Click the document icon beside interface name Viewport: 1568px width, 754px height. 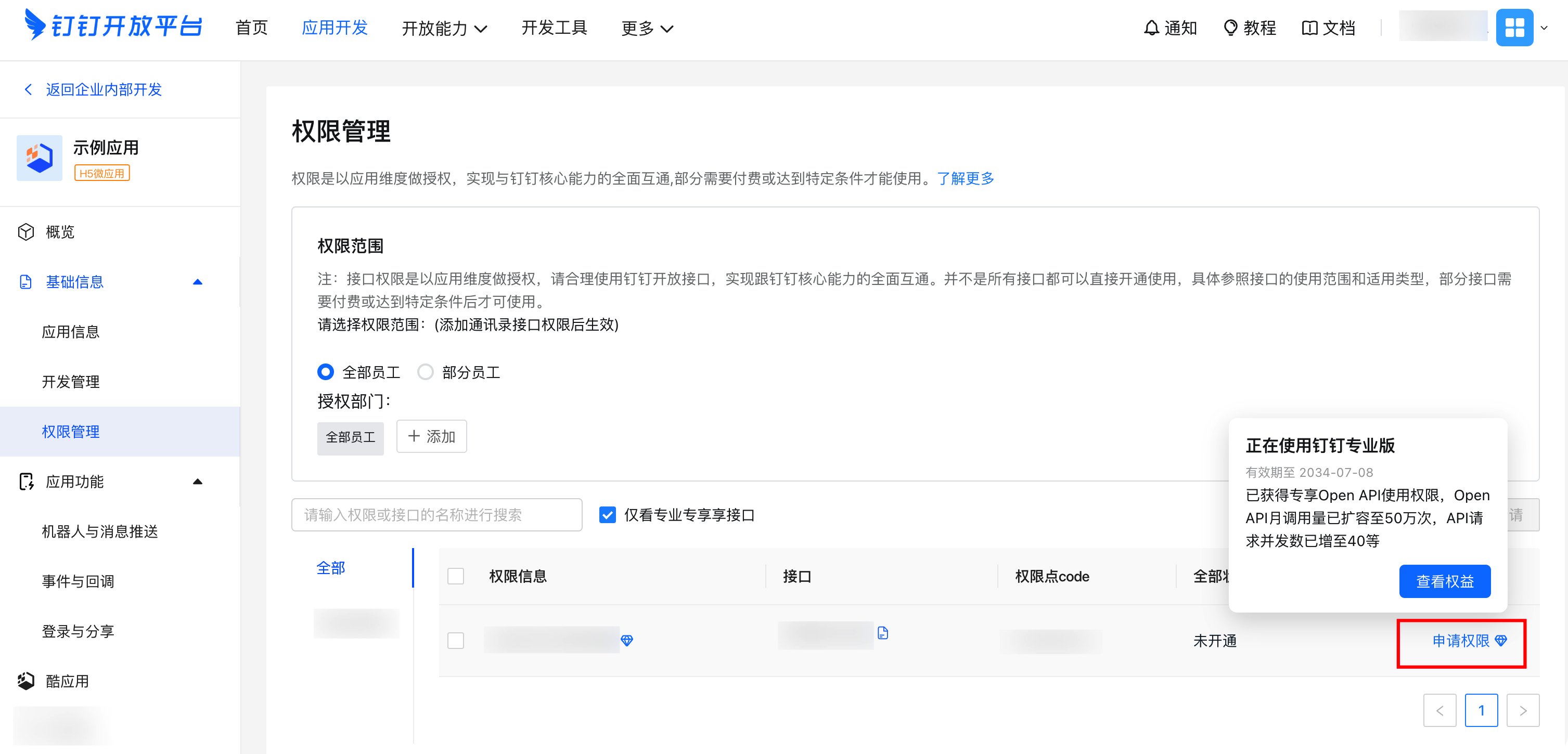(883, 633)
